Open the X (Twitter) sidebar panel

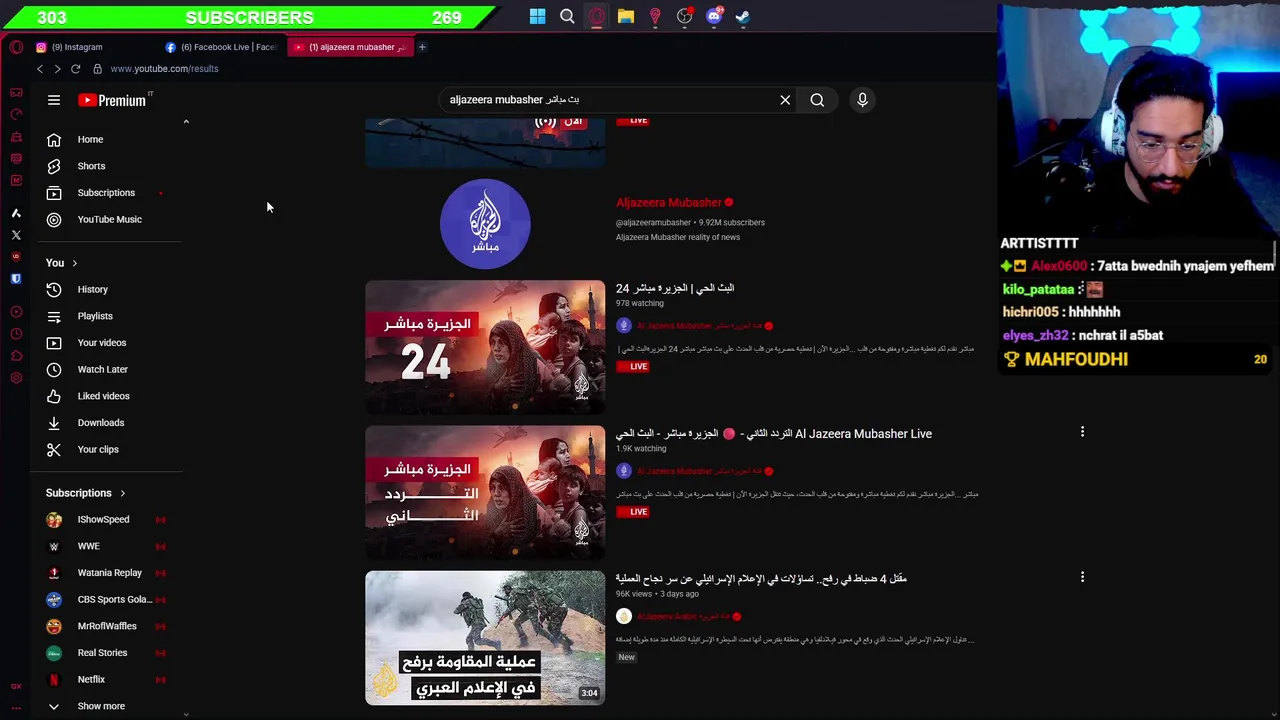point(16,235)
